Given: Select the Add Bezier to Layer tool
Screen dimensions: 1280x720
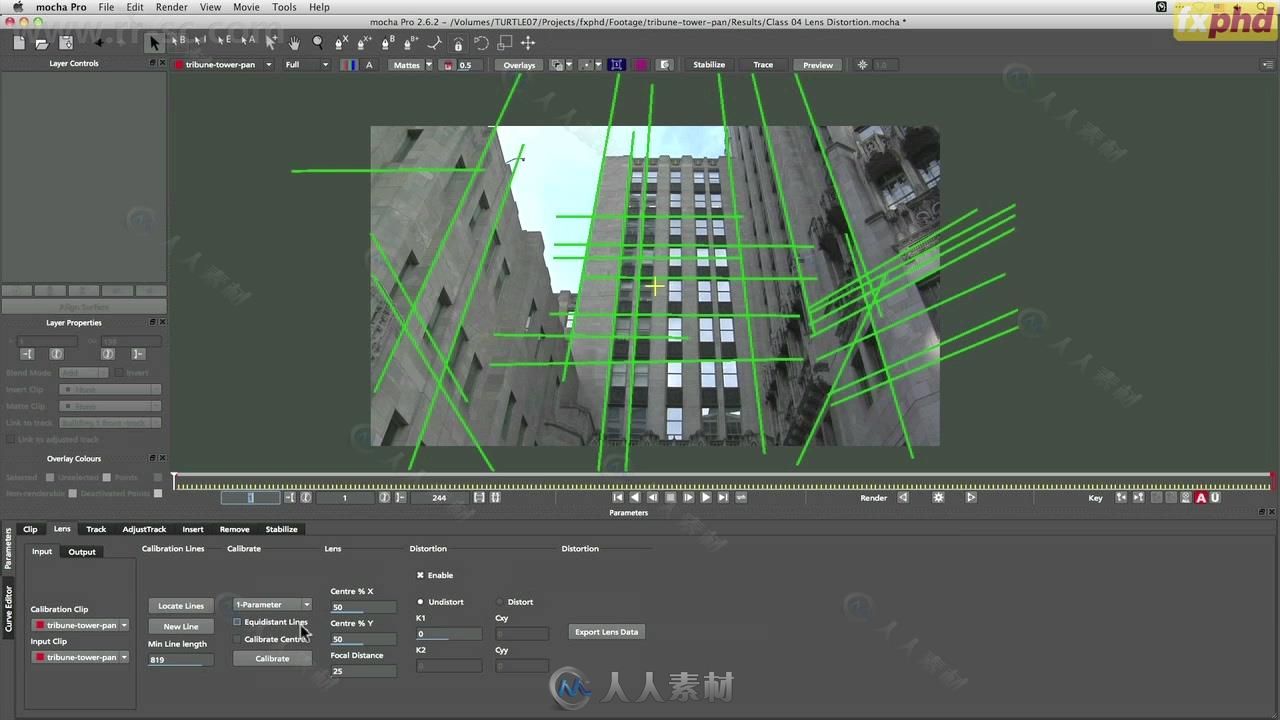Looking at the screenshot, I should coord(411,42).
